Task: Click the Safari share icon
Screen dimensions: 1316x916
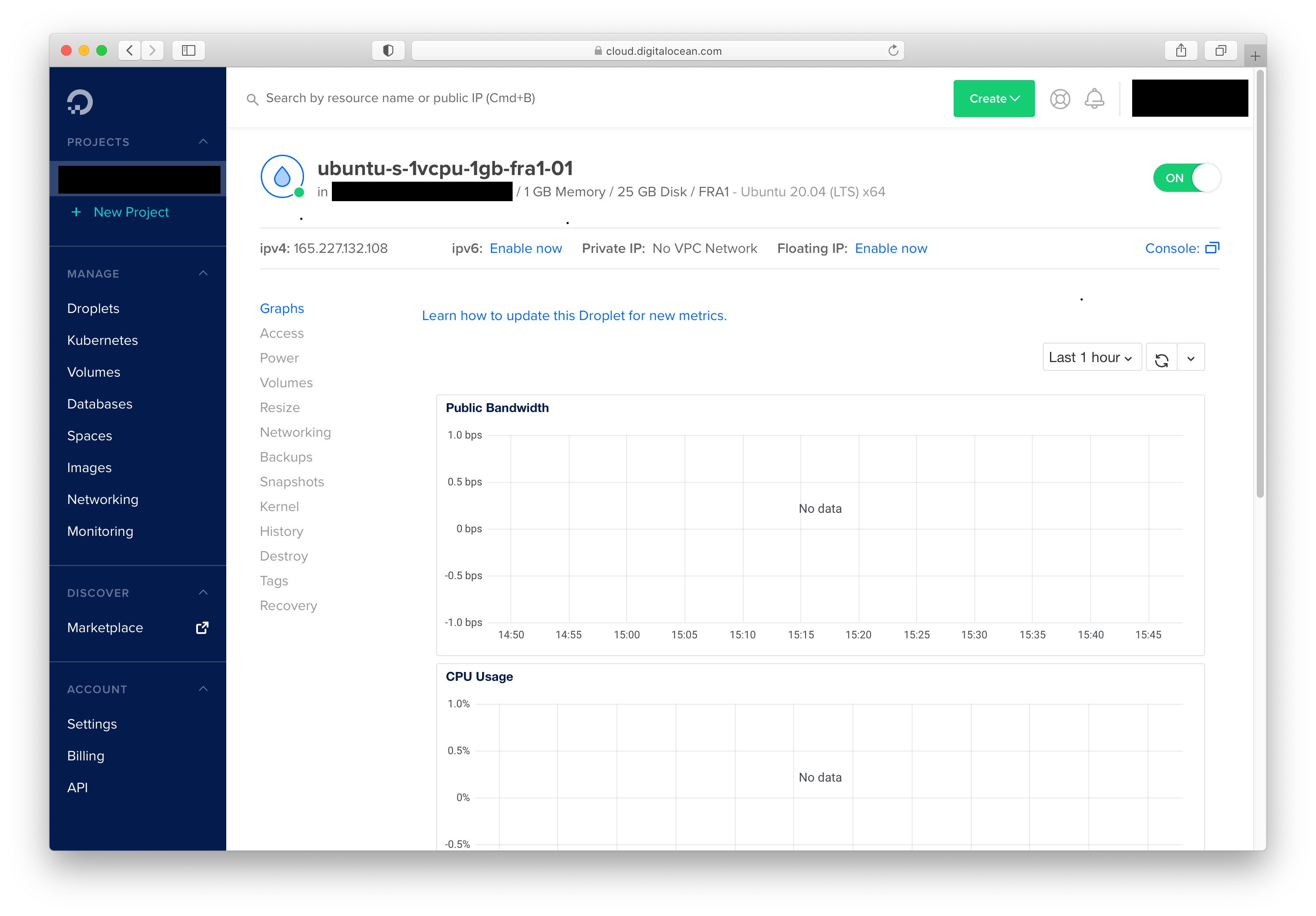Action: 1181,50
